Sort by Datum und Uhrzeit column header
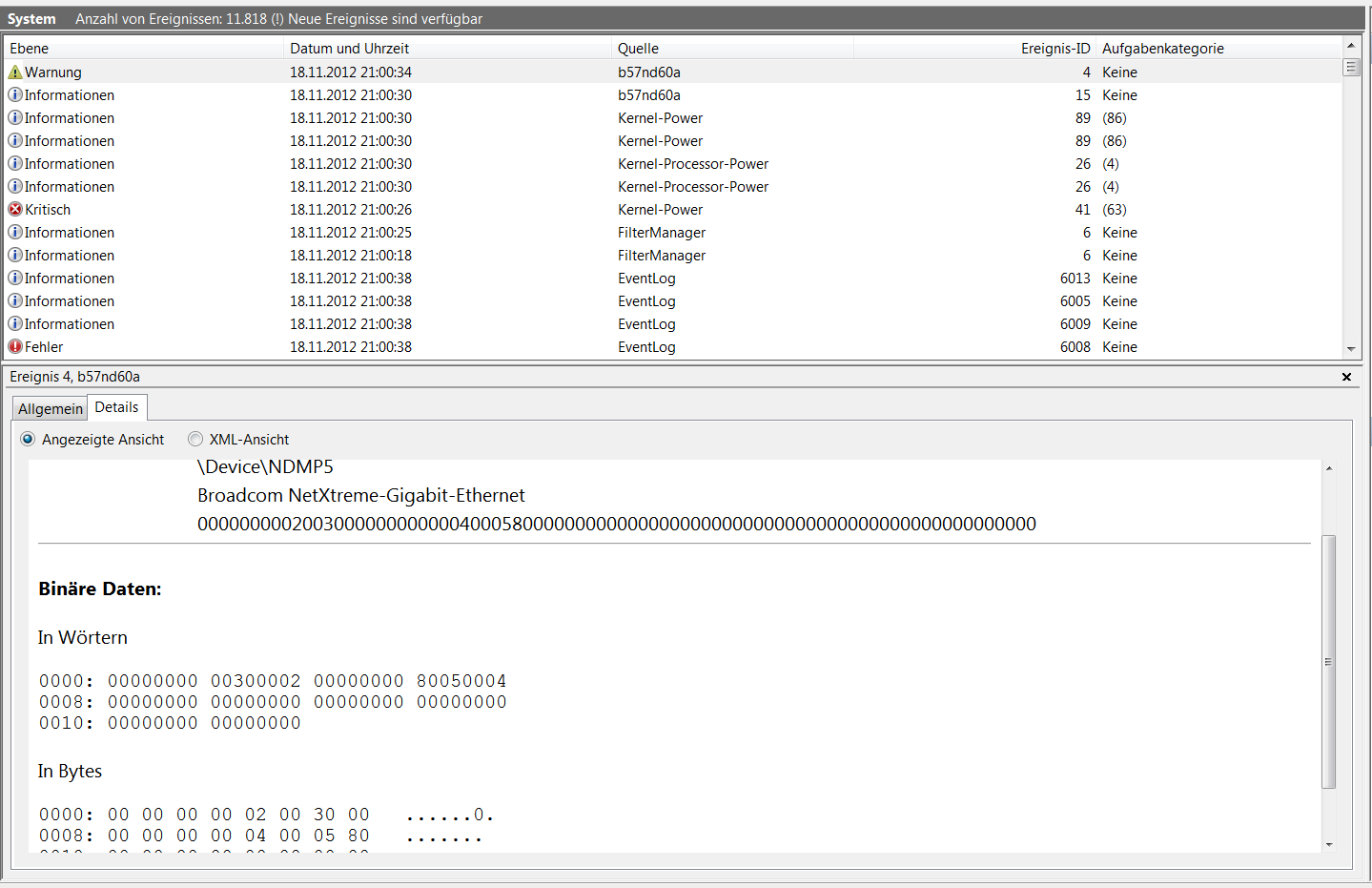Image resolution: width=1372 pixels, height=888 pixels. click(x=448, y=49)
